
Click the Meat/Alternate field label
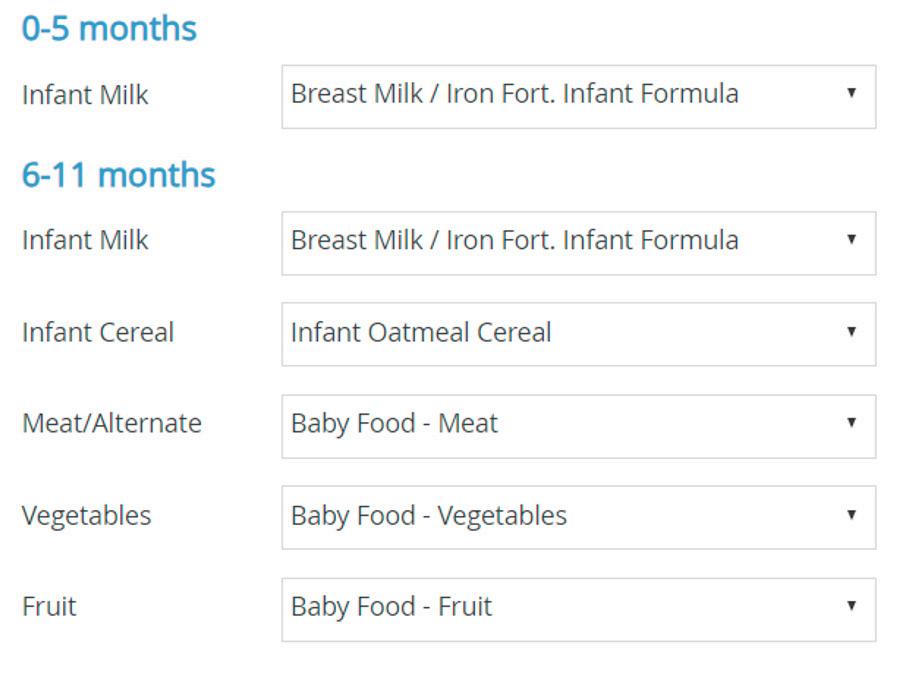point(111,423)
